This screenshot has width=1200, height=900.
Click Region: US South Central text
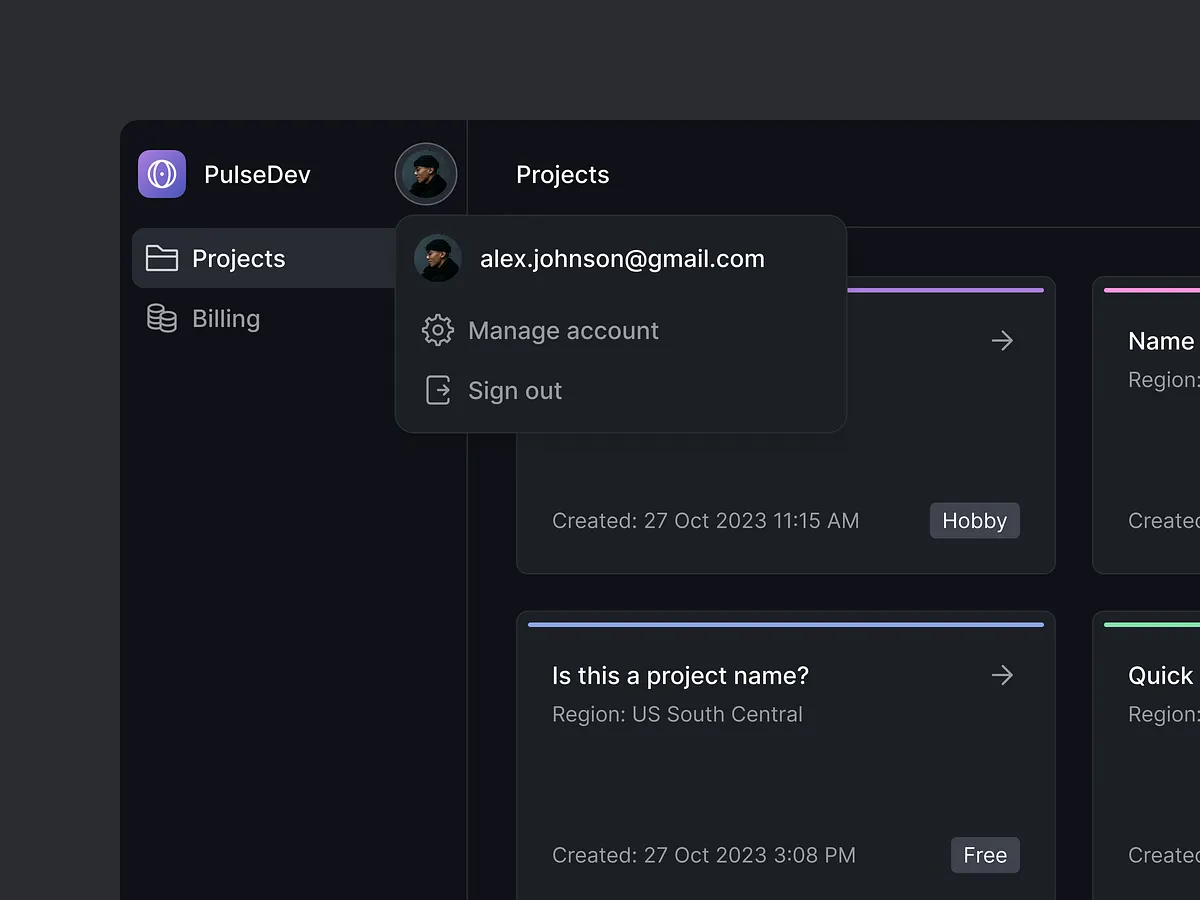click(677, 714)
